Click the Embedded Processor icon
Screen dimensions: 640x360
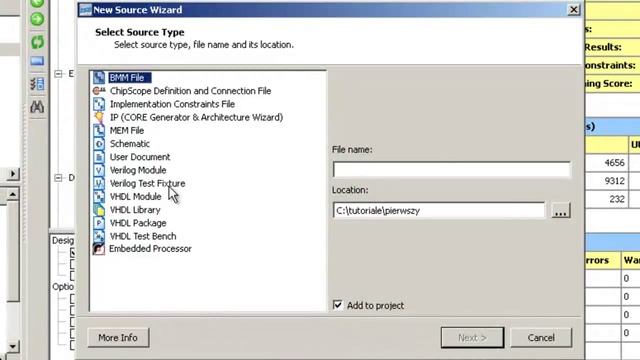coord(99,249)
